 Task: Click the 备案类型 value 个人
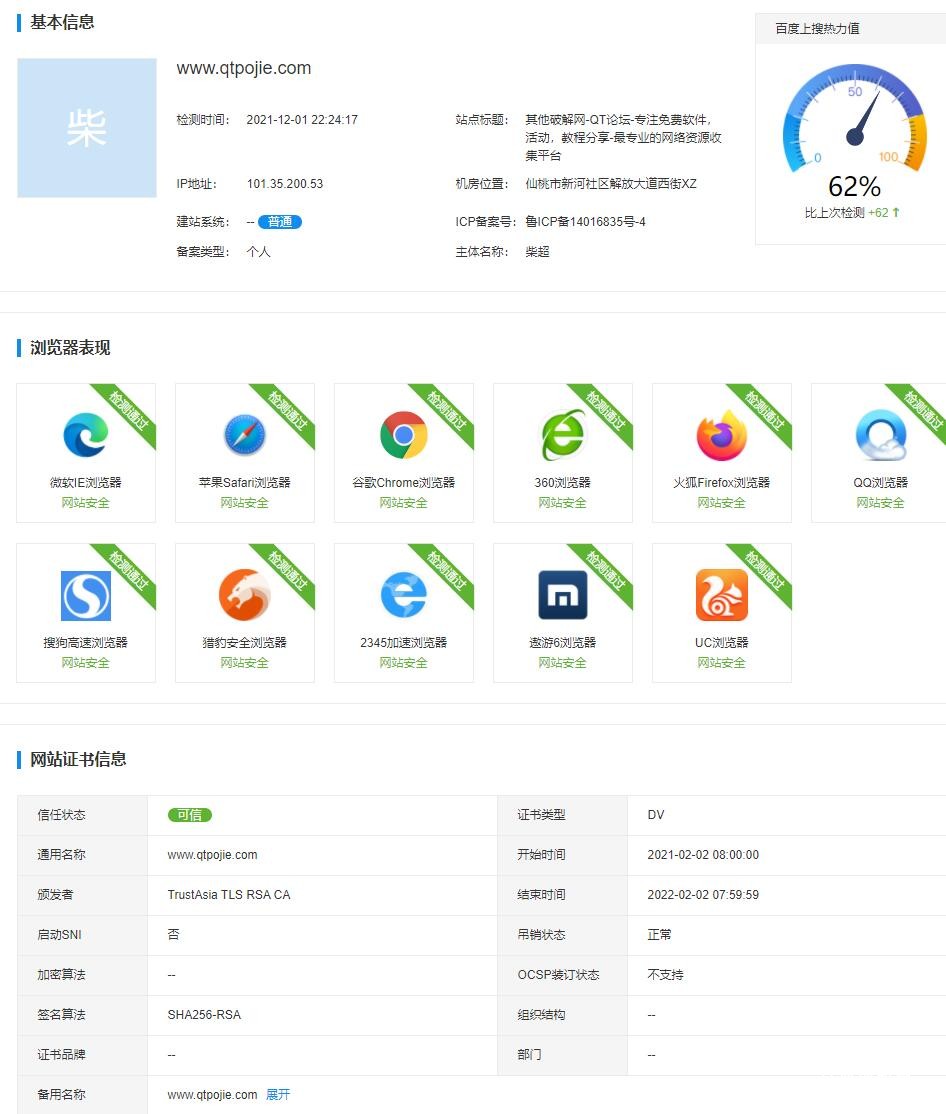coord(259,252)
